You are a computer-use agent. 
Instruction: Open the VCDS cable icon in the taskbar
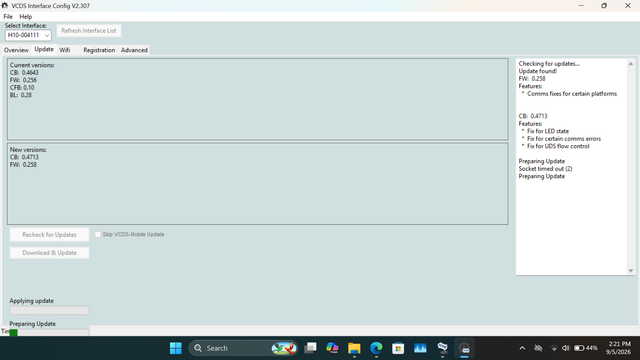pyautogui.click(x=442, y=348)
